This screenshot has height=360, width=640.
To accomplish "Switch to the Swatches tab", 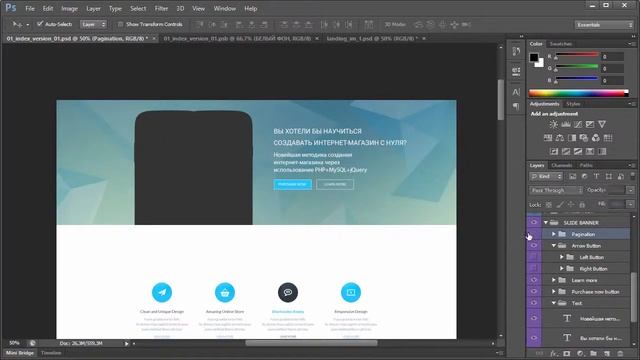I will coord(560,44).
